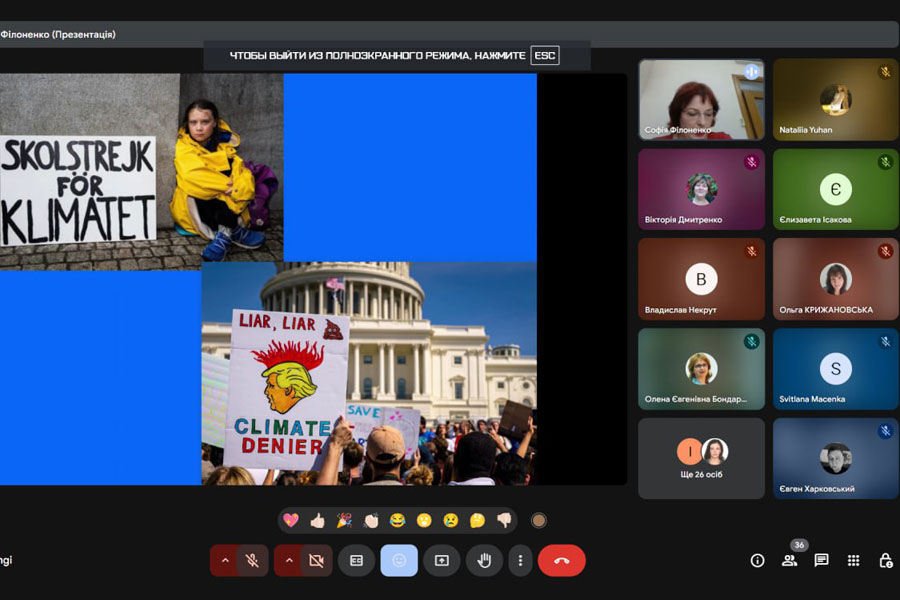This screenshot has height=600, width=900.
Task: Click the speaking indicator on Софія's tile
Action: [752, 72]
